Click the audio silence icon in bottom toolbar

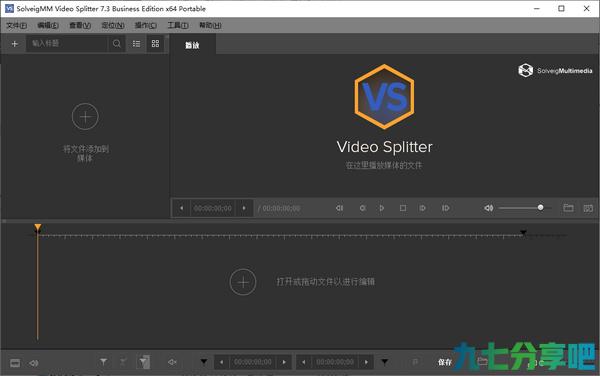[172, 362]
